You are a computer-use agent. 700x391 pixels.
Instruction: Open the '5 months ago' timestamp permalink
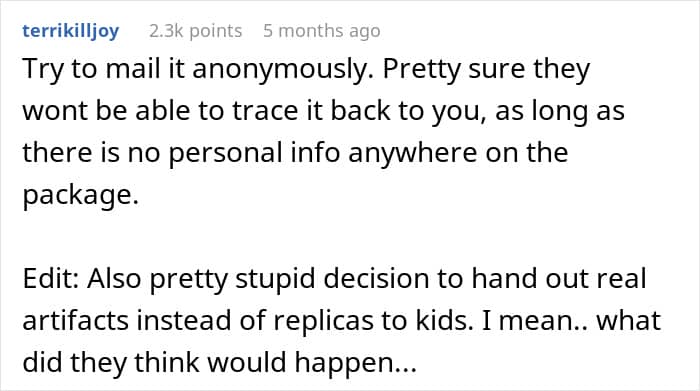point(321,31)
